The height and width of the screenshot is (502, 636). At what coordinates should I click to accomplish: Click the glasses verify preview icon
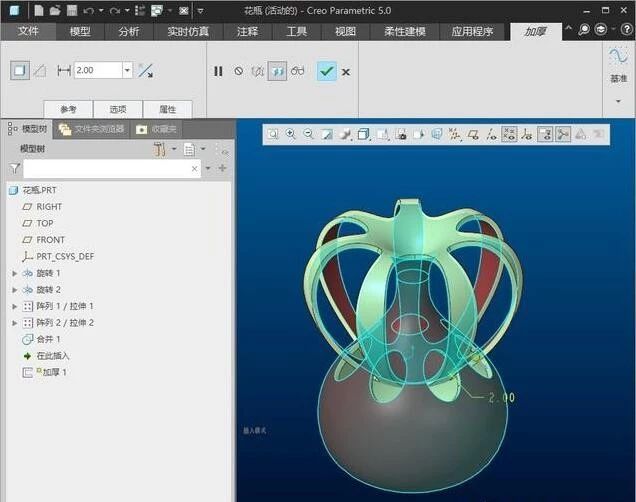(298, 71)
